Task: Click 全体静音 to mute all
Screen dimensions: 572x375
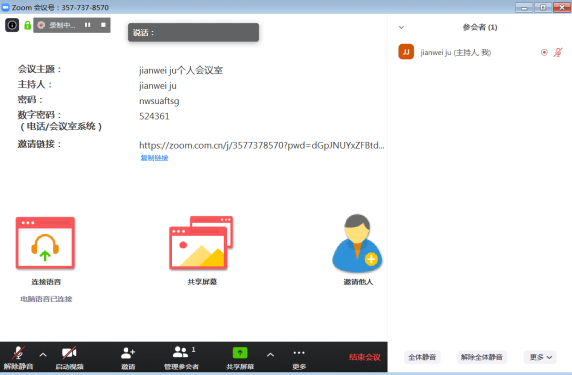Action: 422,357
